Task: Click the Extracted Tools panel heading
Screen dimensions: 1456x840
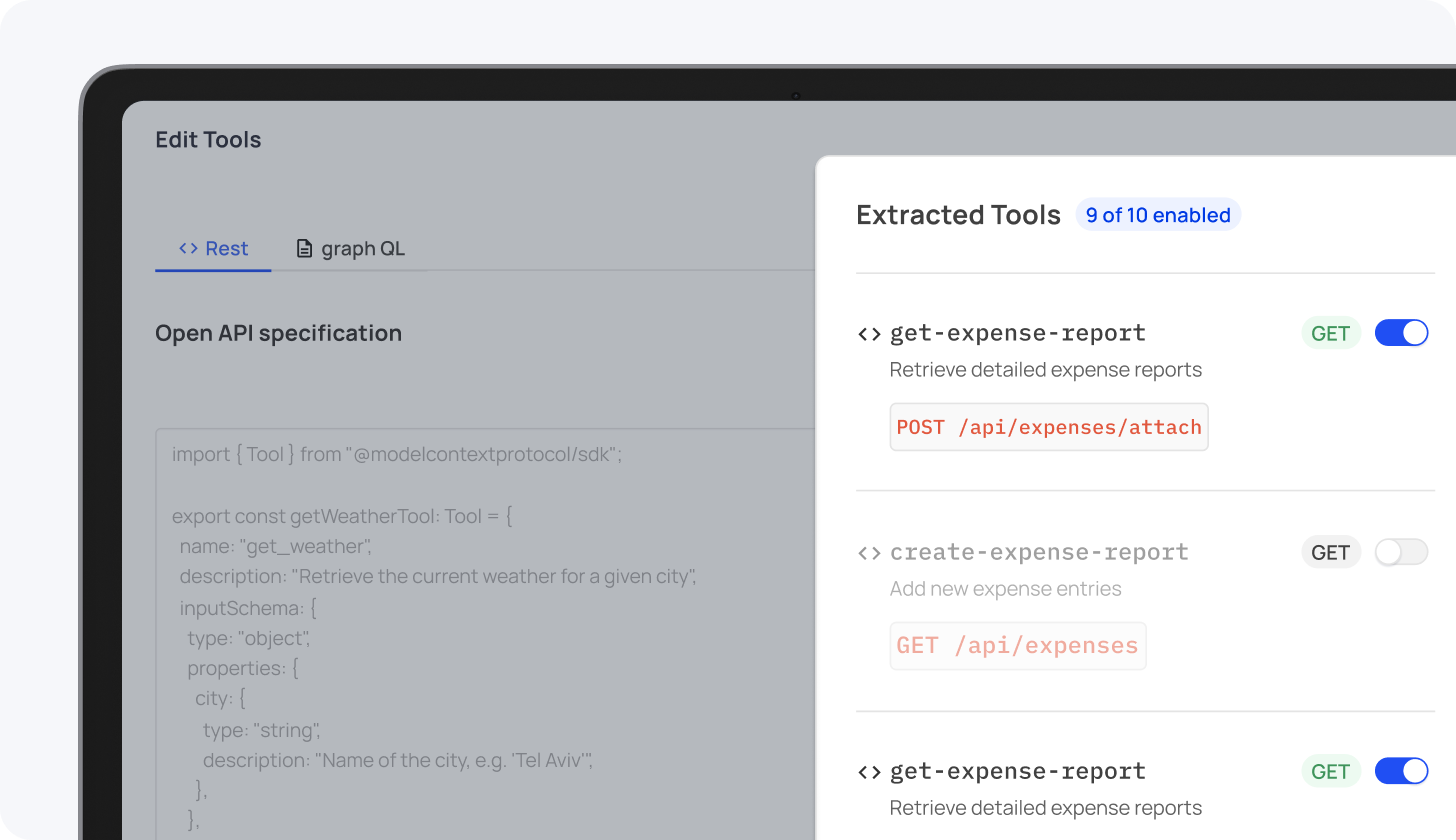Action: click(958, 215)
